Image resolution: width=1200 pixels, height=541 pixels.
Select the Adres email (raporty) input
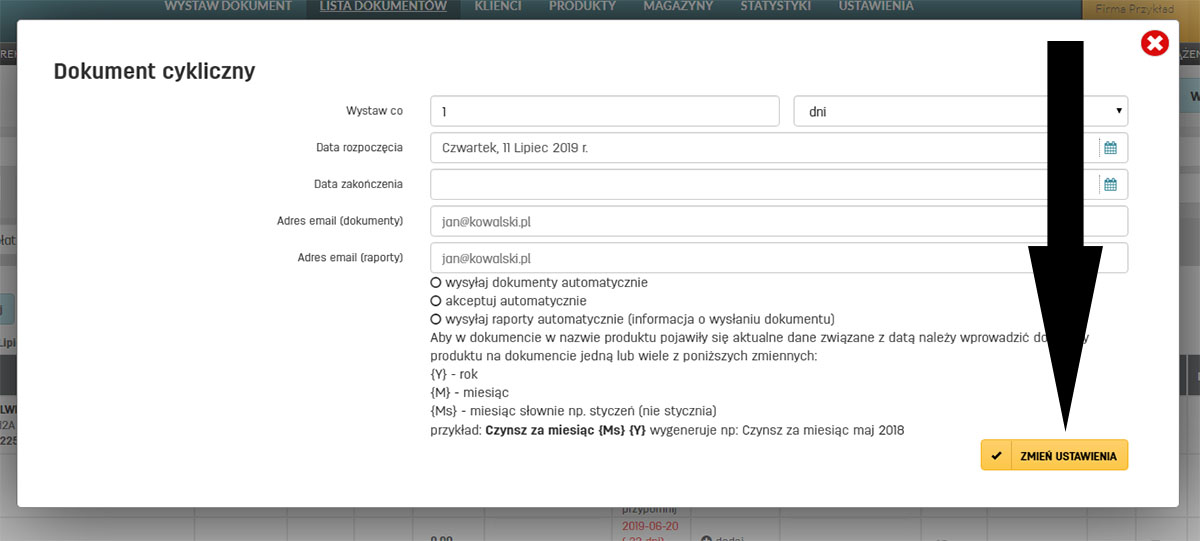778,258
